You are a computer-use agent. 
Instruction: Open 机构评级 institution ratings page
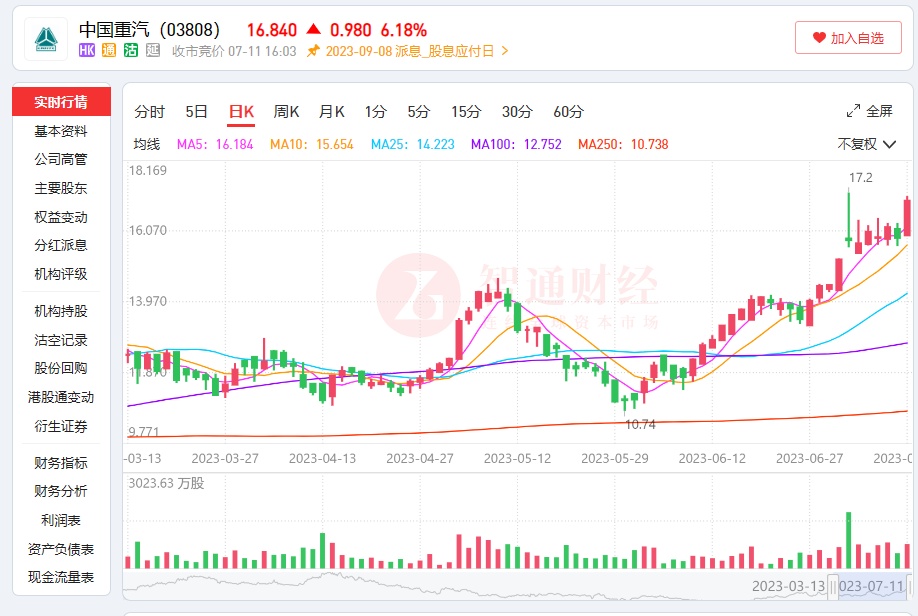[61, 274]
